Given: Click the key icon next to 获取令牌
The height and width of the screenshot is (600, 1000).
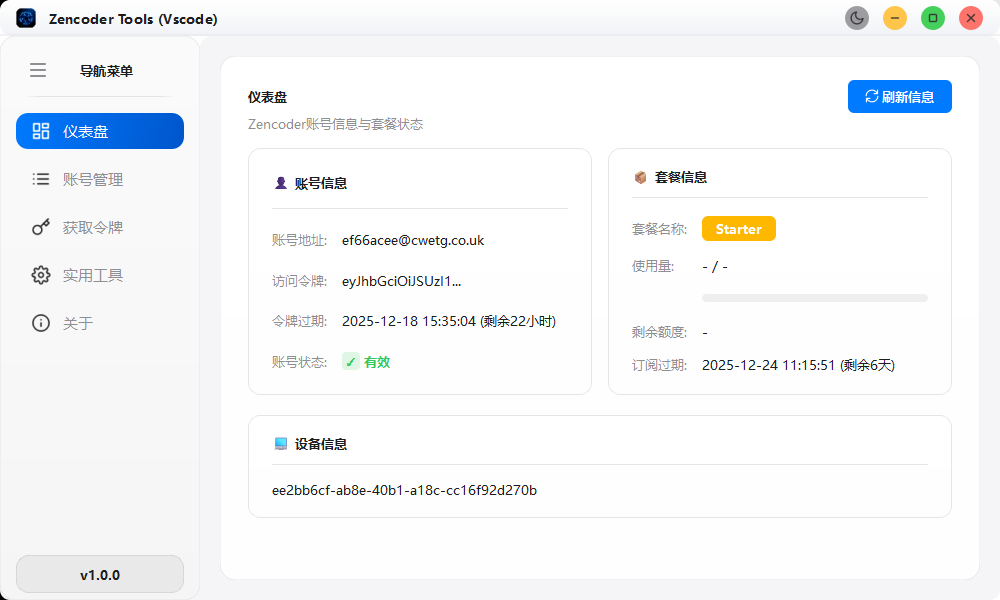Looking at the screenshot, I should 40,227.
